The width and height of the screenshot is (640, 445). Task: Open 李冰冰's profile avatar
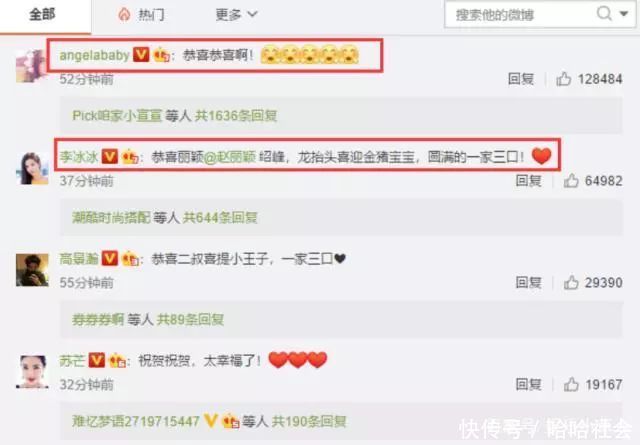[x=32, y=168]
